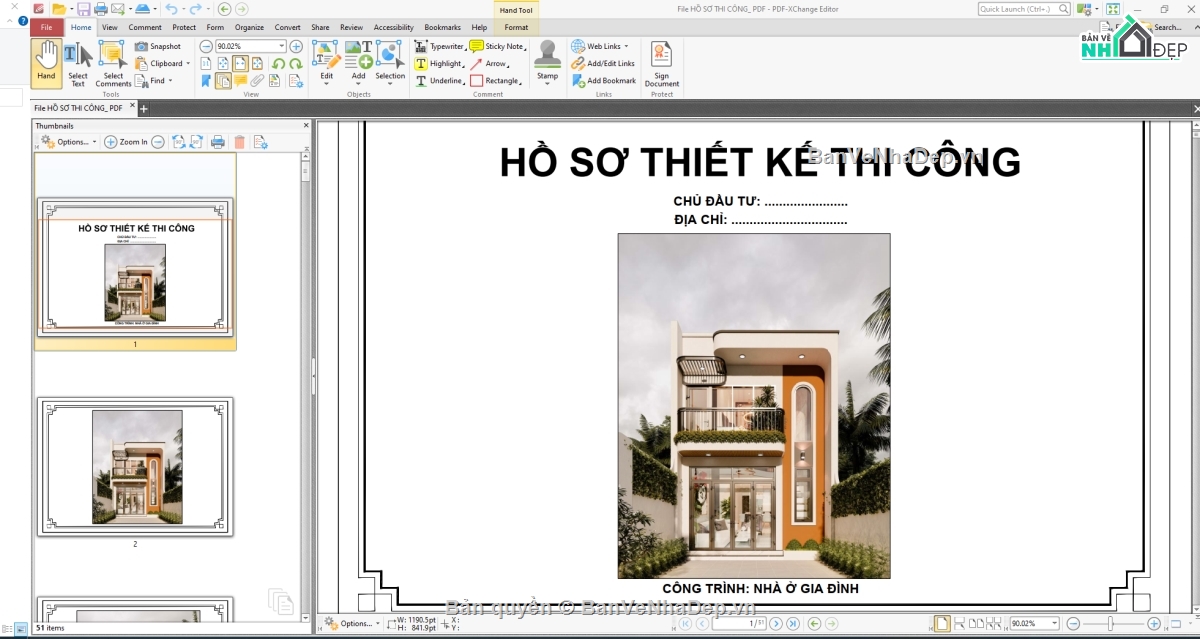Add a Sticky Note comment
The image size is (1200, 639).
coord(497,46)
